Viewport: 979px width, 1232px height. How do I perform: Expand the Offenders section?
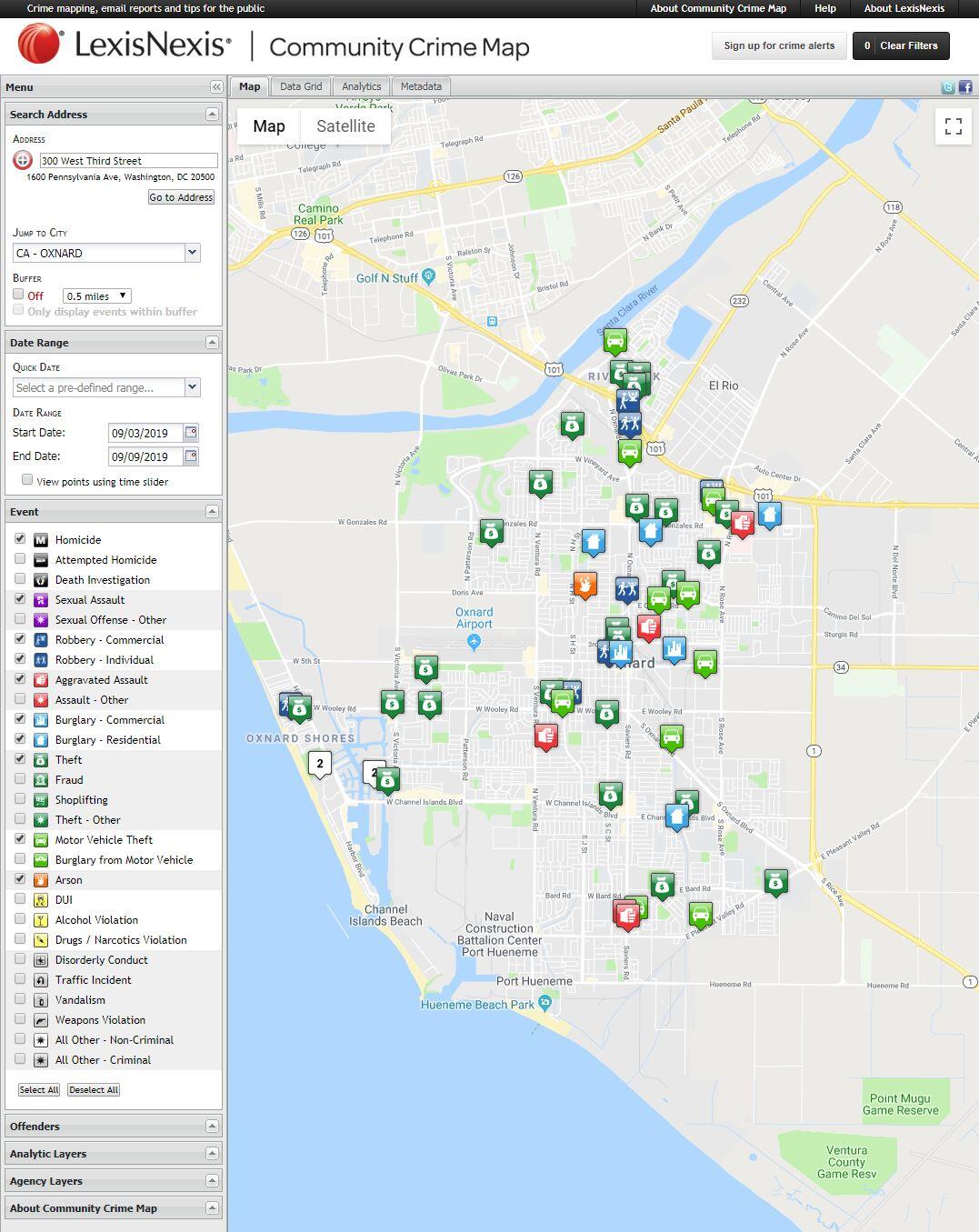pyautogui.click(x=212, y=1127)
